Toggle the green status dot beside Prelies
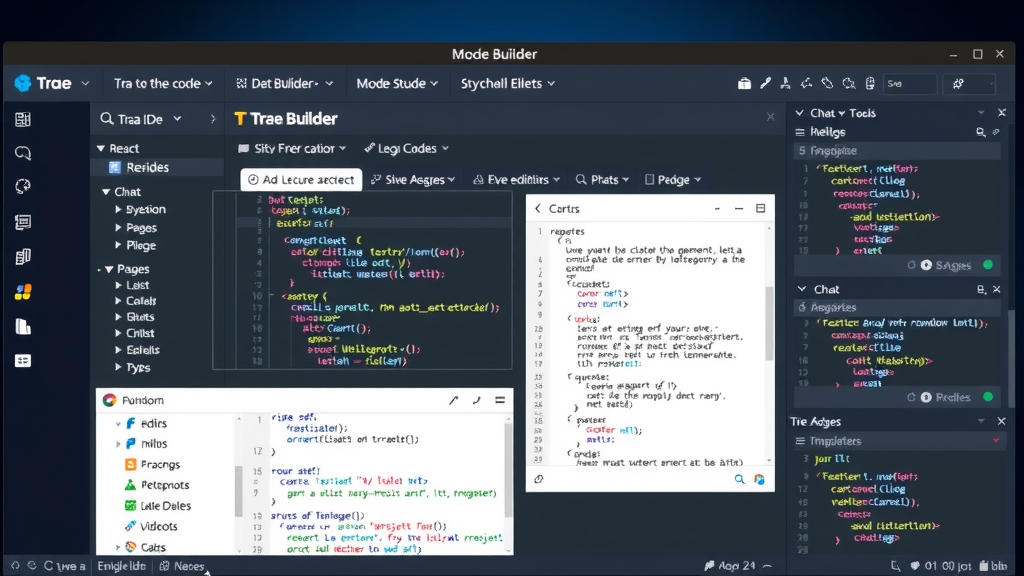Screen dimensions: 1024x576 coord(988,397)
